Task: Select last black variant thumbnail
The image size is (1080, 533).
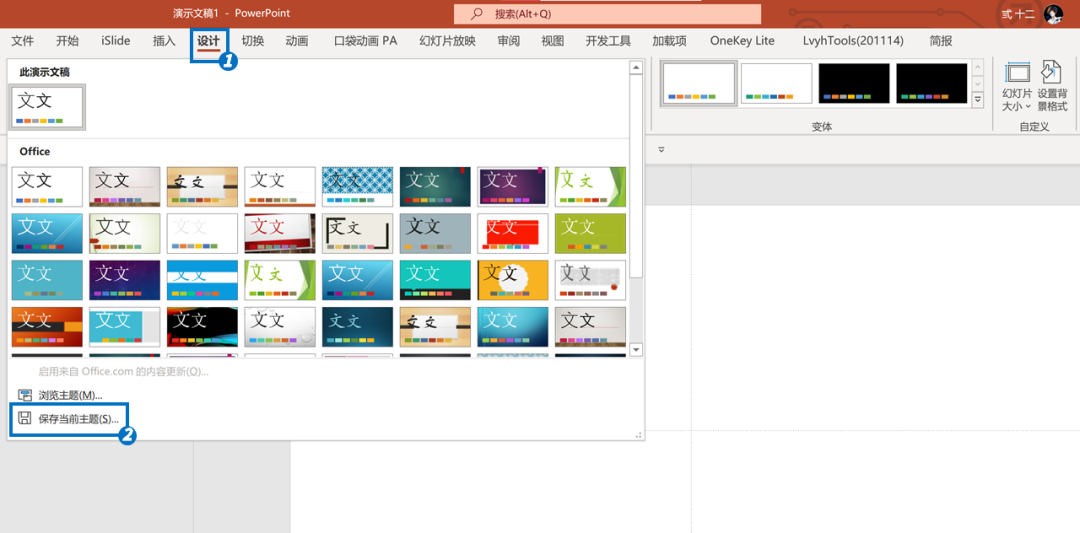Action: pos(932,83)
